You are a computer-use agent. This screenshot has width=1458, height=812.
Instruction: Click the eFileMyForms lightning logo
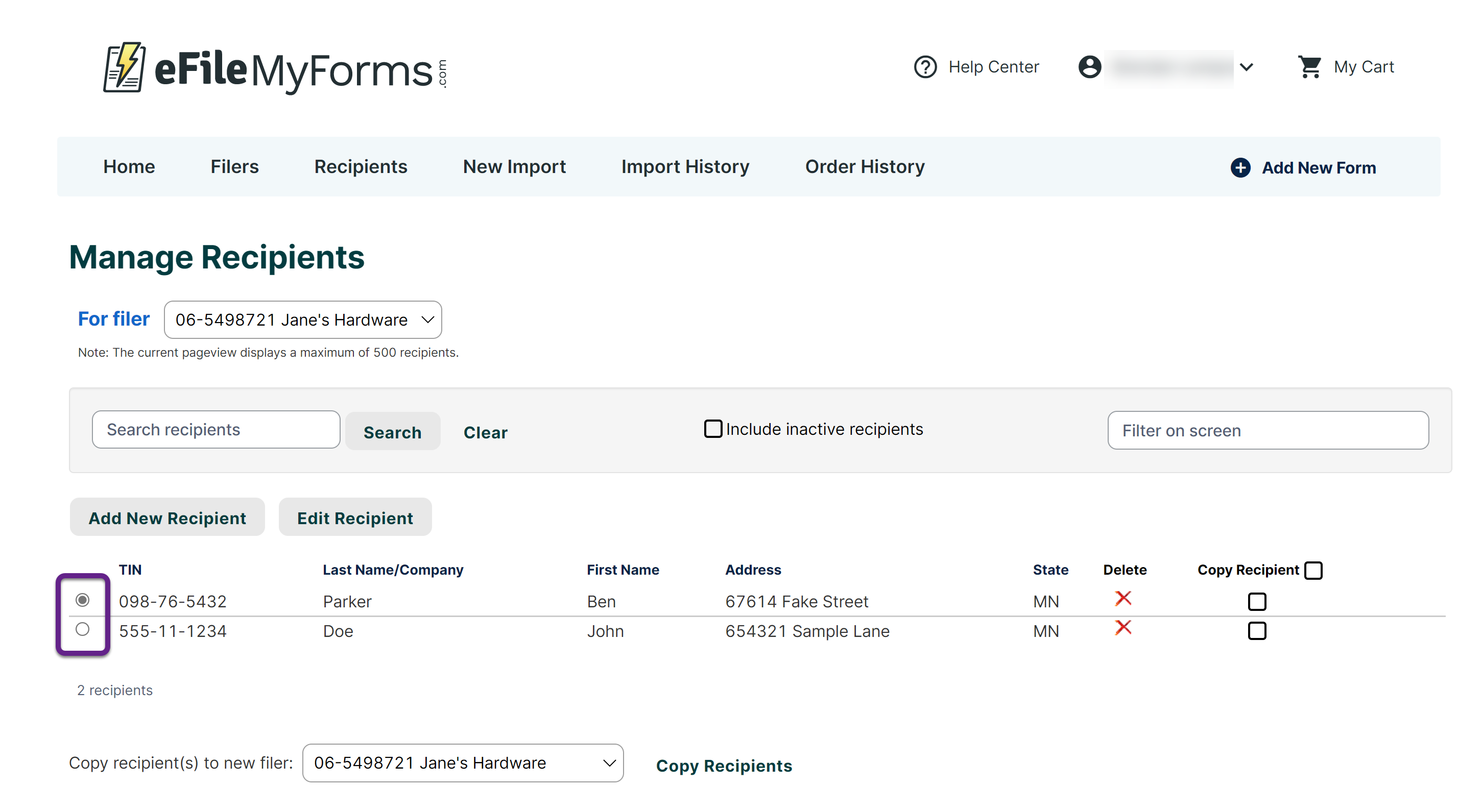point(124,67)
